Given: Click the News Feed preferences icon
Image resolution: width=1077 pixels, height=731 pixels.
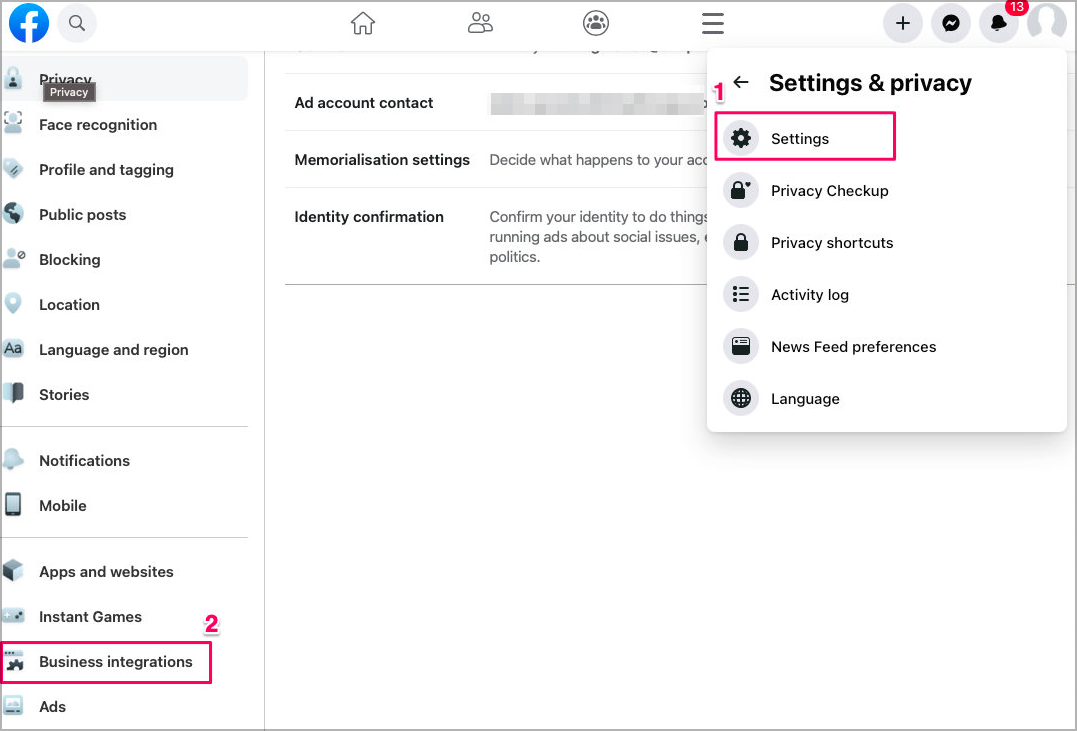Looking at the screenshot, I should tap(740, 346).
